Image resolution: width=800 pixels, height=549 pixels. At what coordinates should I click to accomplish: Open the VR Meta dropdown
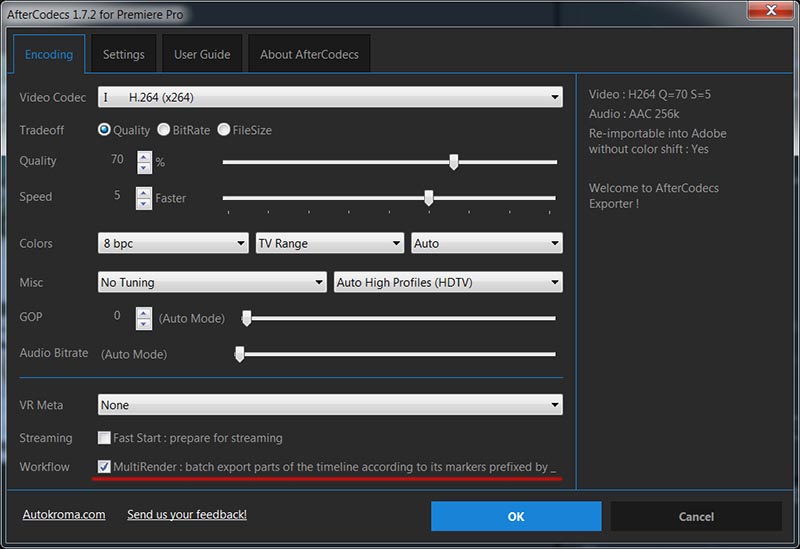[330, 405]
